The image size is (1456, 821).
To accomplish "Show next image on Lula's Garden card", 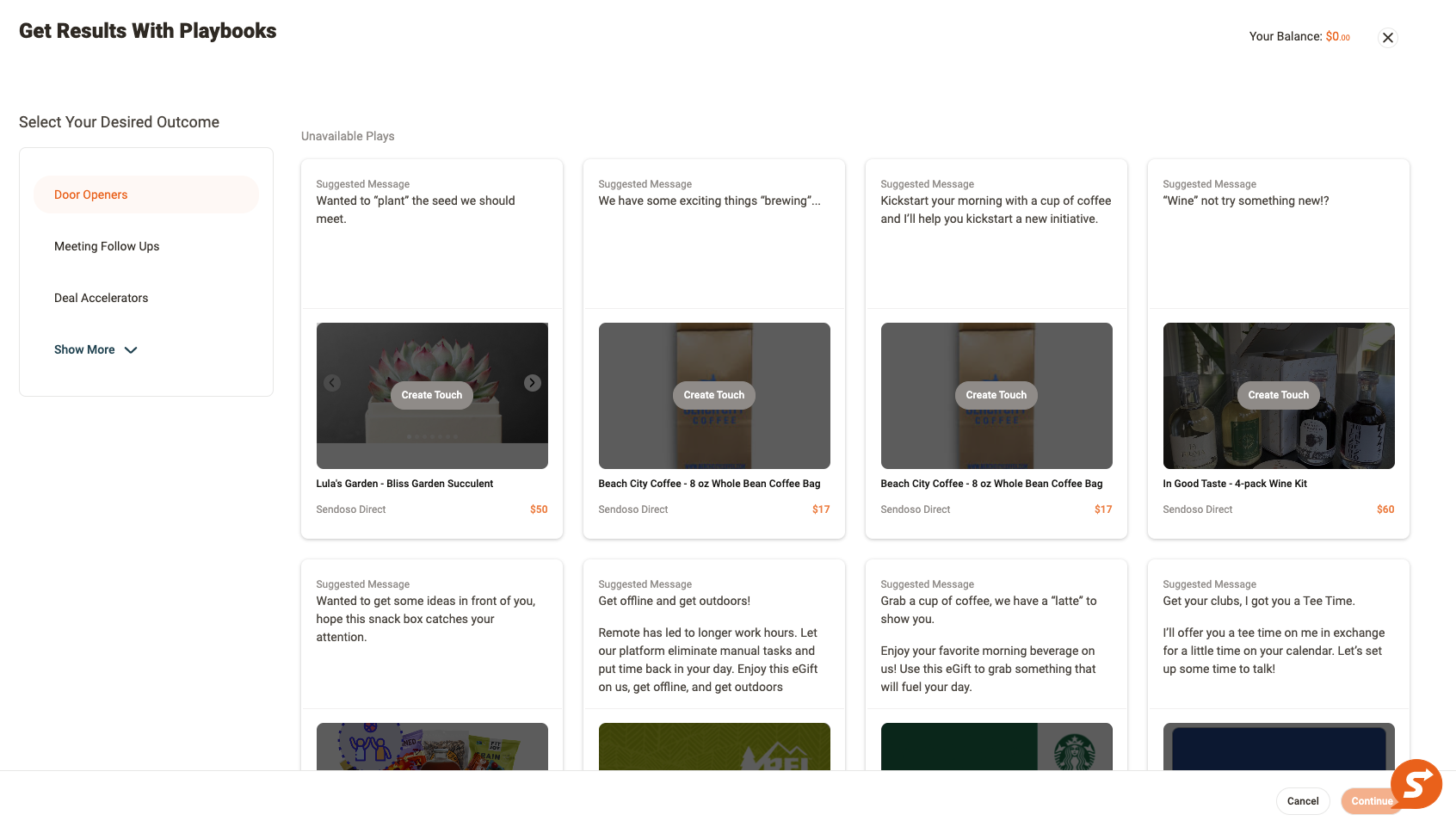I will click(533, 383).
